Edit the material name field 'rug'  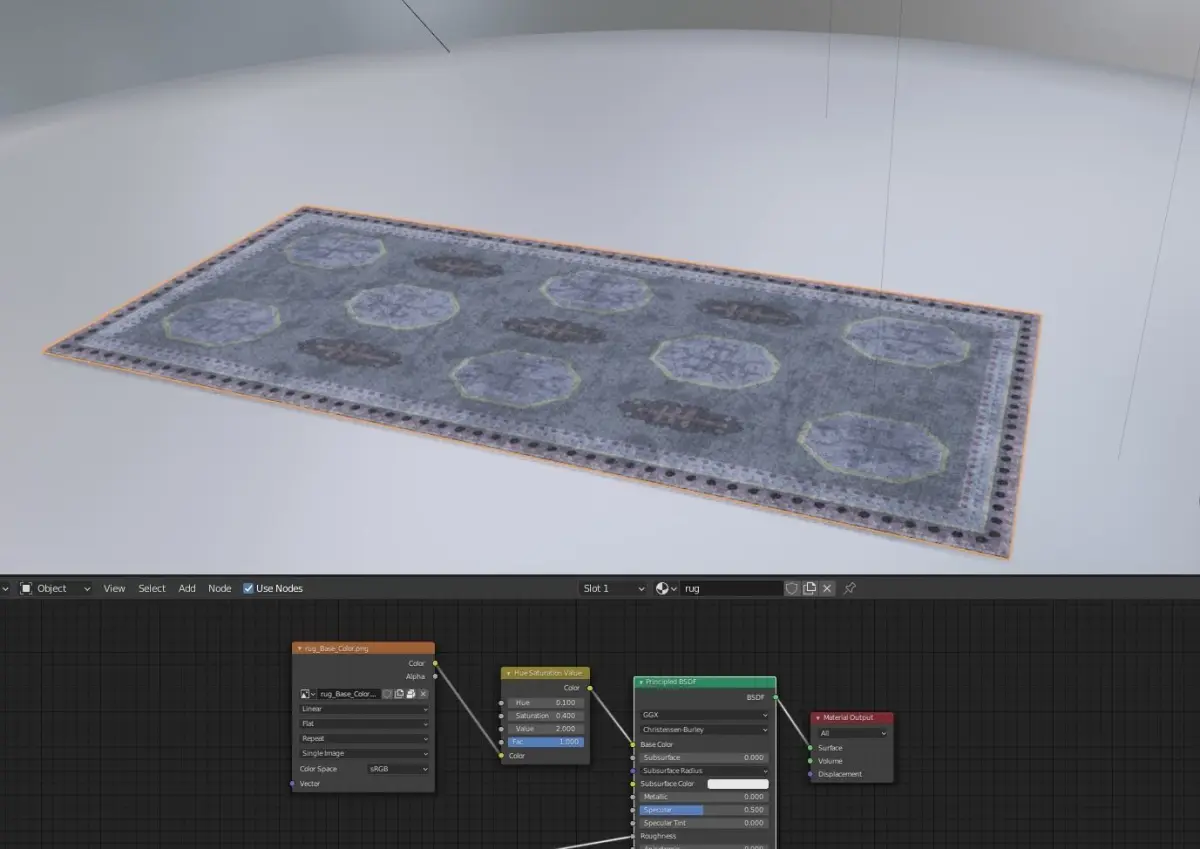(733, 588)
